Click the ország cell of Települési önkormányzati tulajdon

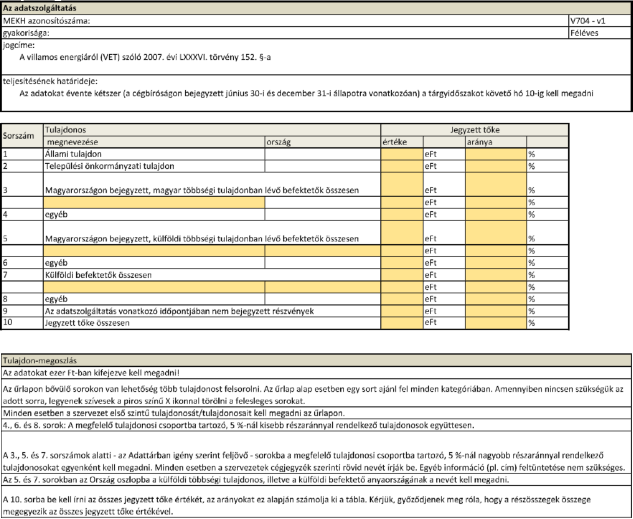point(323,166)
